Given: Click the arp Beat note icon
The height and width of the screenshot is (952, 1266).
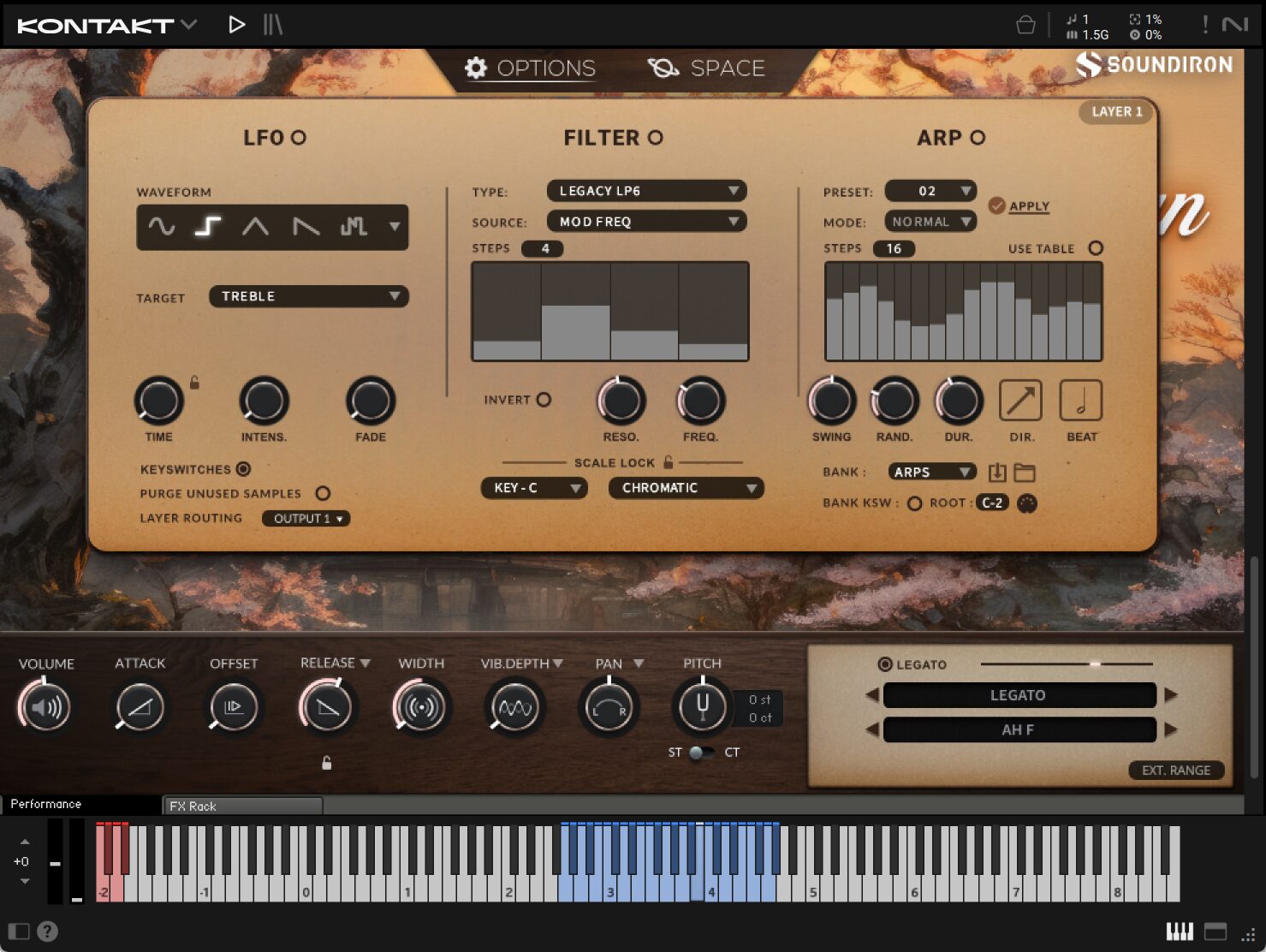Looking at the screenshot, I should coord(1080,401).
